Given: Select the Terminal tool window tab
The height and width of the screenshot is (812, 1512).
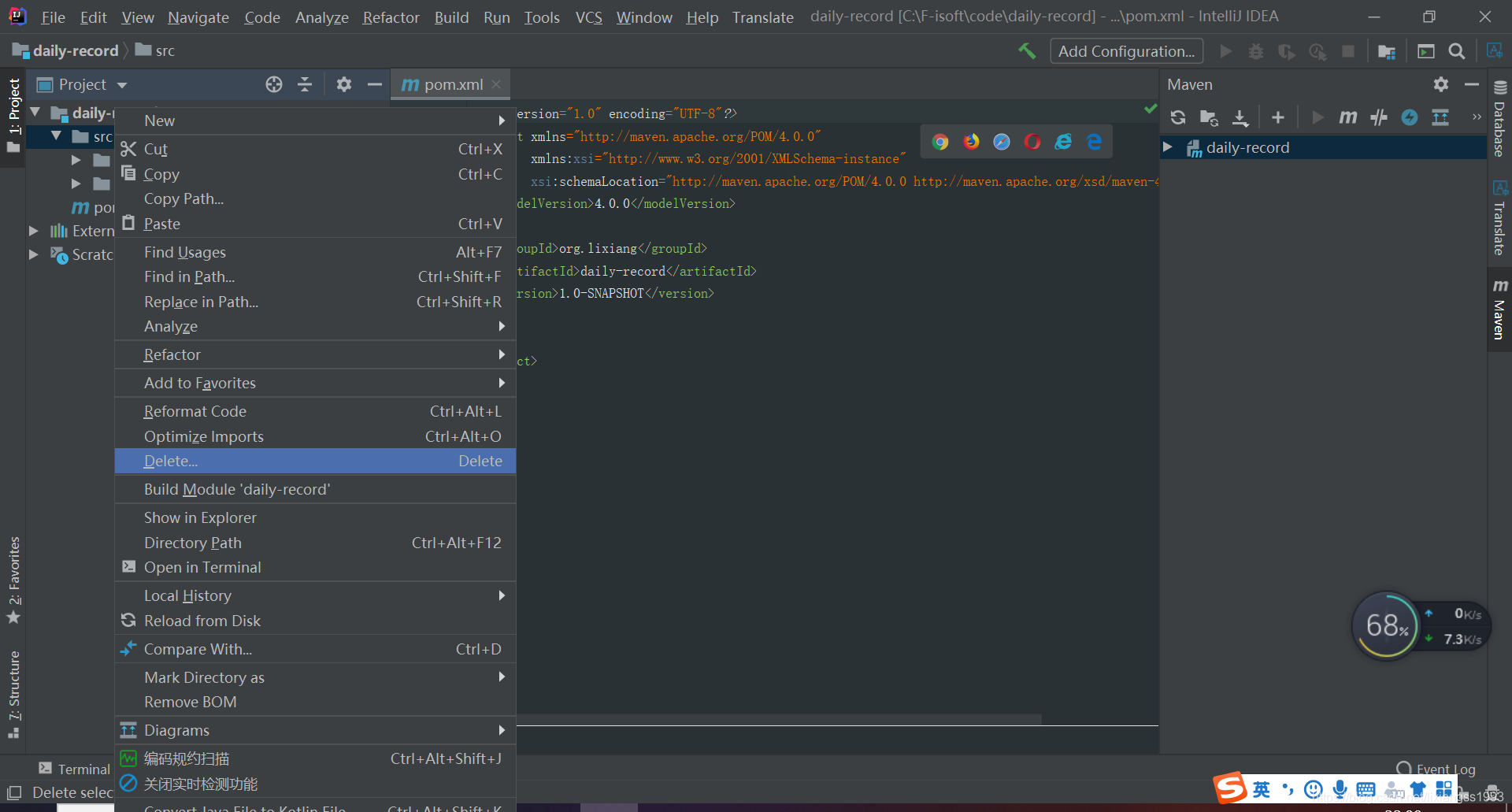Looking at the screenshot, I should pyautogui.click(x=75, y=769).
